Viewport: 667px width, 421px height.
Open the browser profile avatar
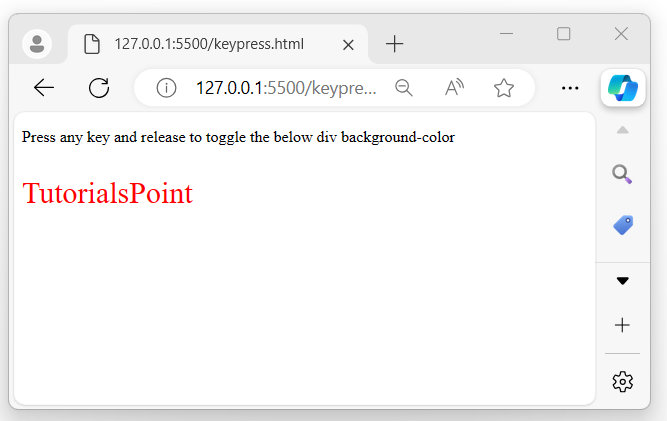tap(37, 44)
